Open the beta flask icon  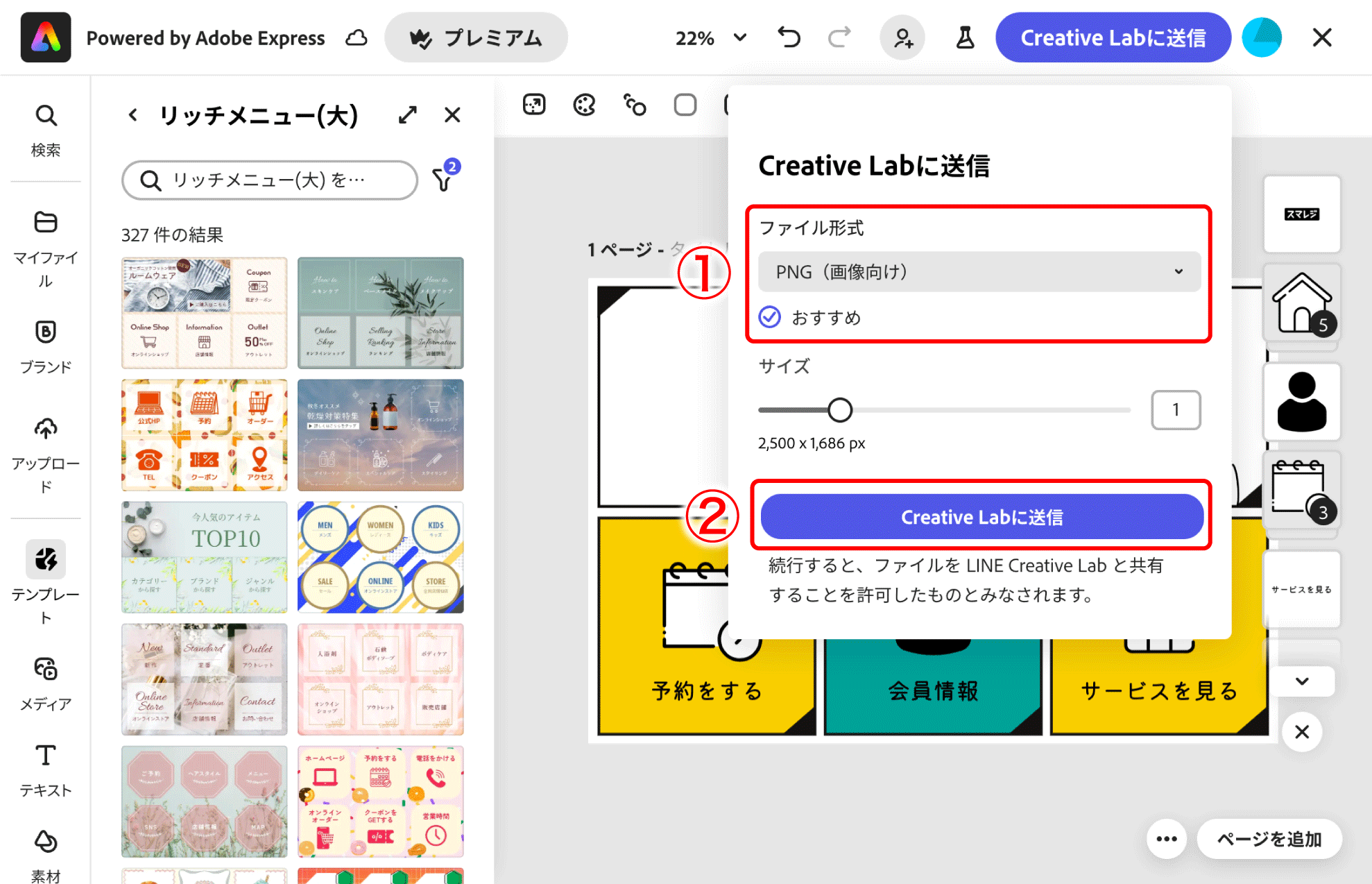pyautogui.click(x=965, y=37)
